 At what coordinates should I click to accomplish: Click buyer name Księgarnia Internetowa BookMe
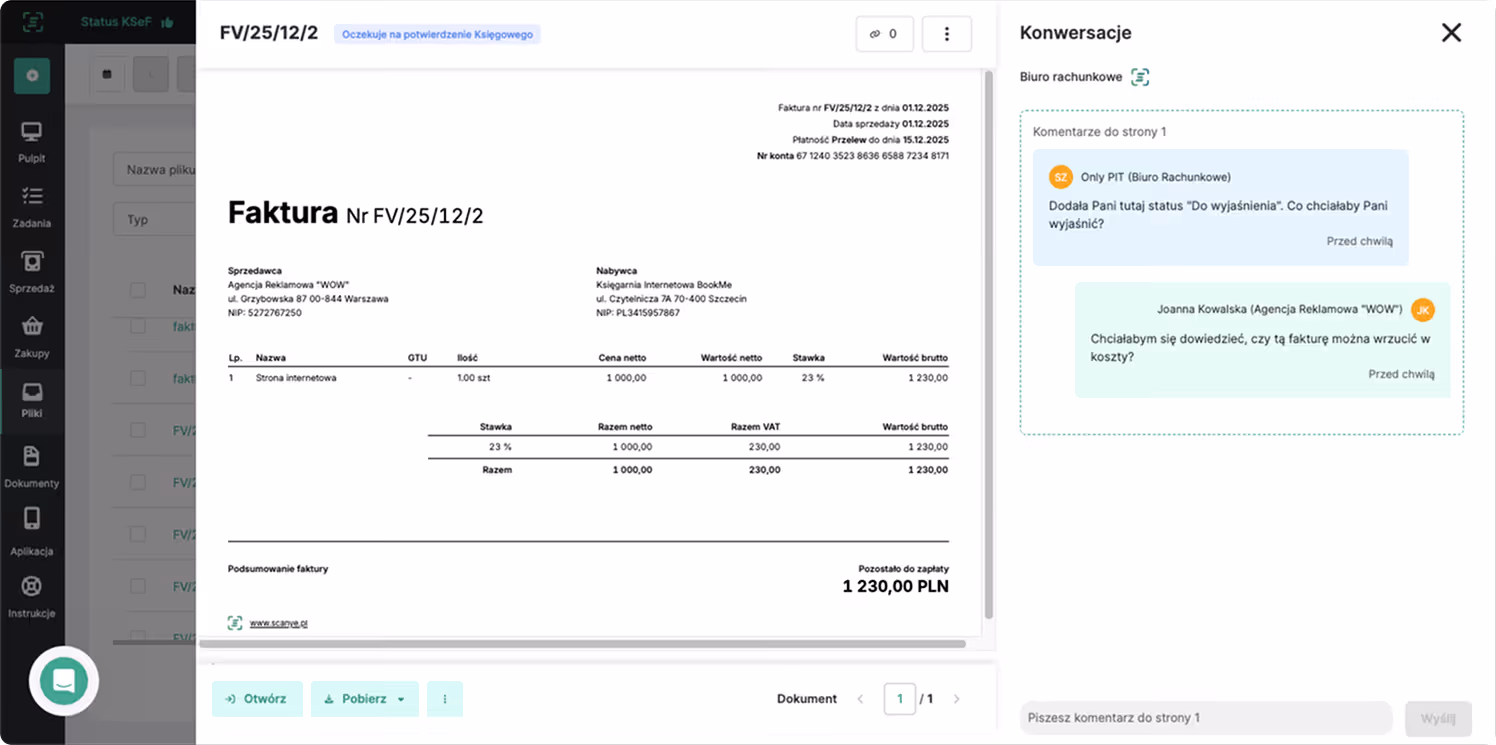[664, 285]
